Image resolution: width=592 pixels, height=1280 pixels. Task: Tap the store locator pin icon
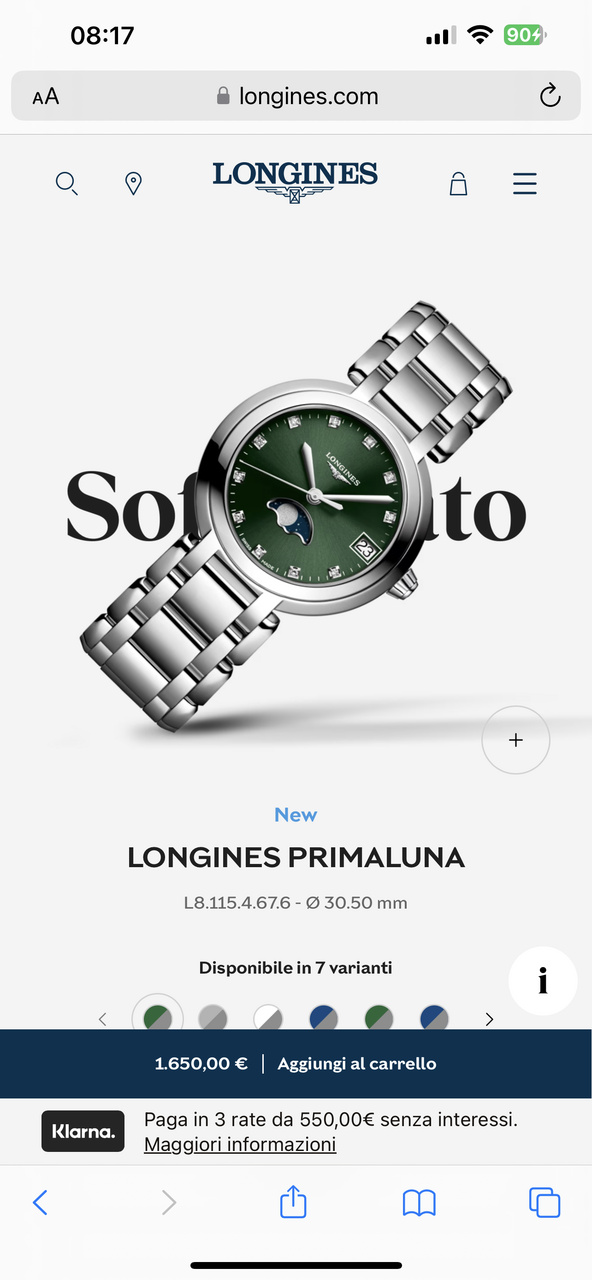coord(133,184)
